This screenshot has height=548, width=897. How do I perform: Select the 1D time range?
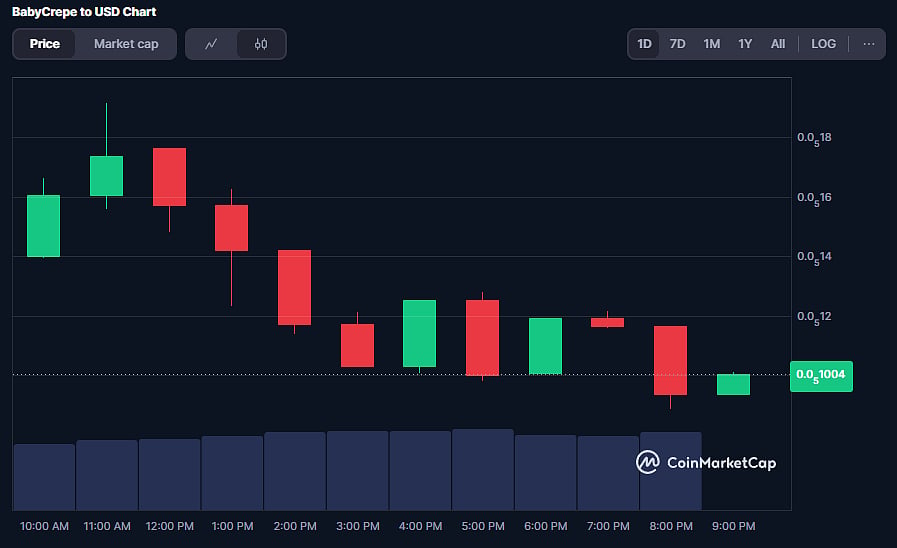644,44
